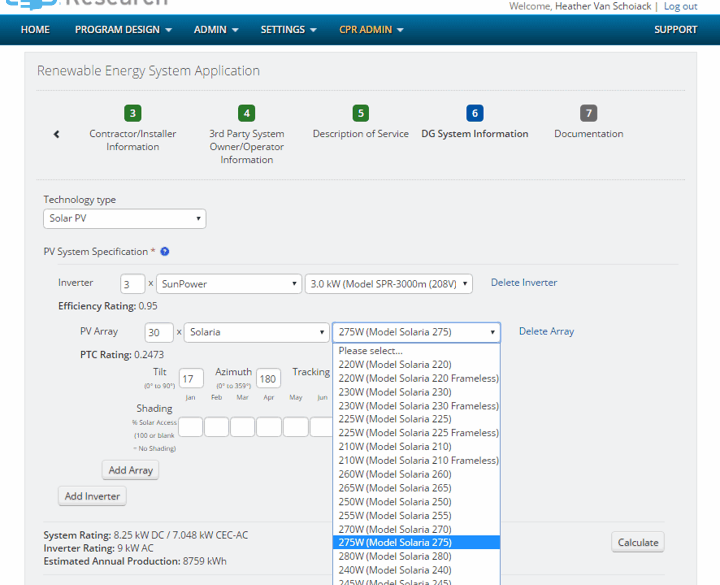This screenshot has height=585, width=720.
Task: Click the step 5 Description of Service badge
Action: tap(361, 113)
